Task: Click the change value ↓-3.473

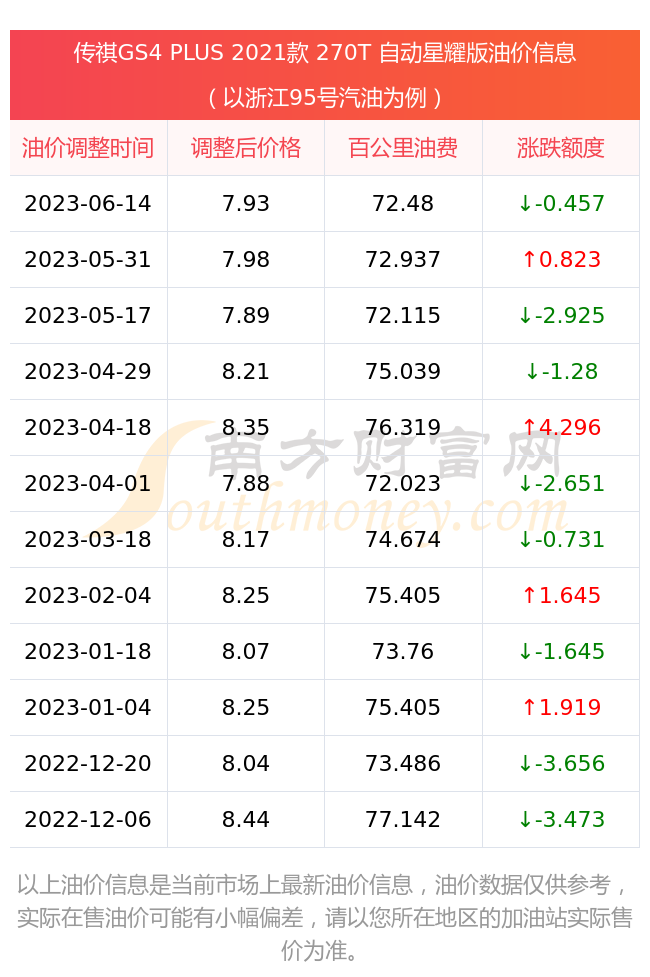Action: click(561, 821)
